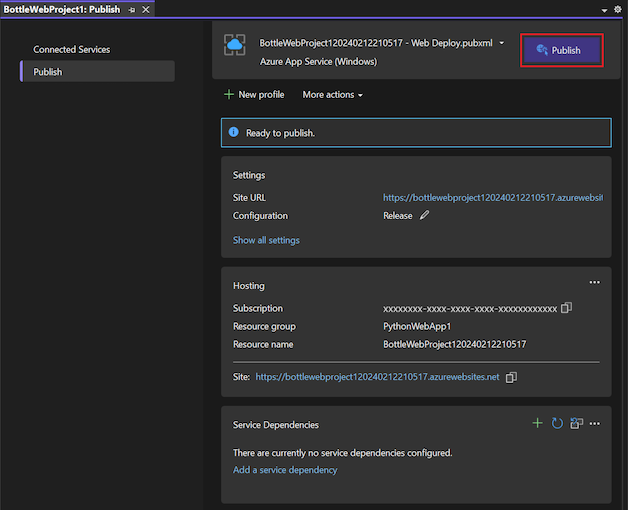628x510 pixels.
Task: Open the Hosting more options ellipsis
Action: tap(595, 282)
